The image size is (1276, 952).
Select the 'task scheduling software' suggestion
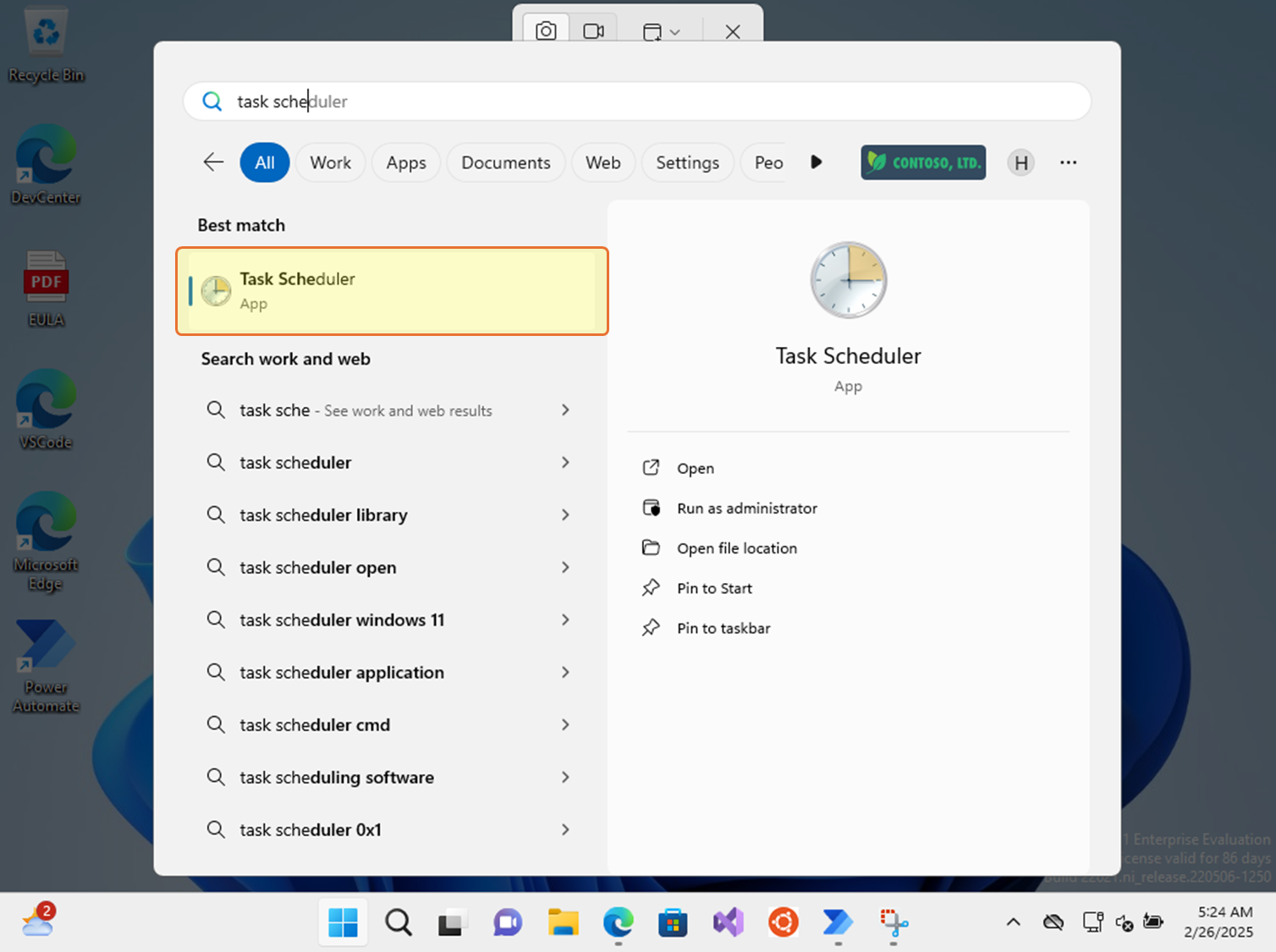[337, 778]
